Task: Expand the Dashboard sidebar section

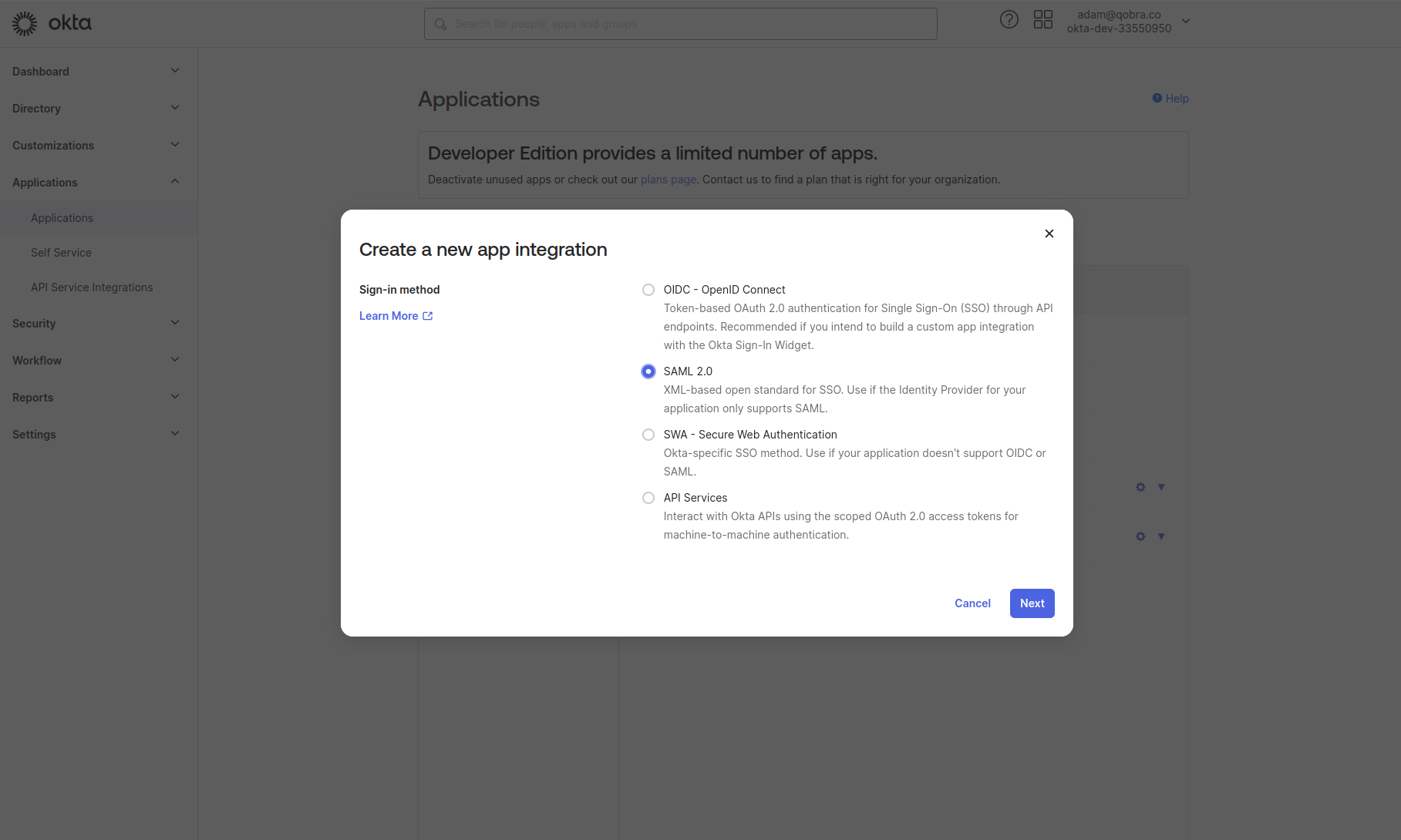Action: pos(99,71)
